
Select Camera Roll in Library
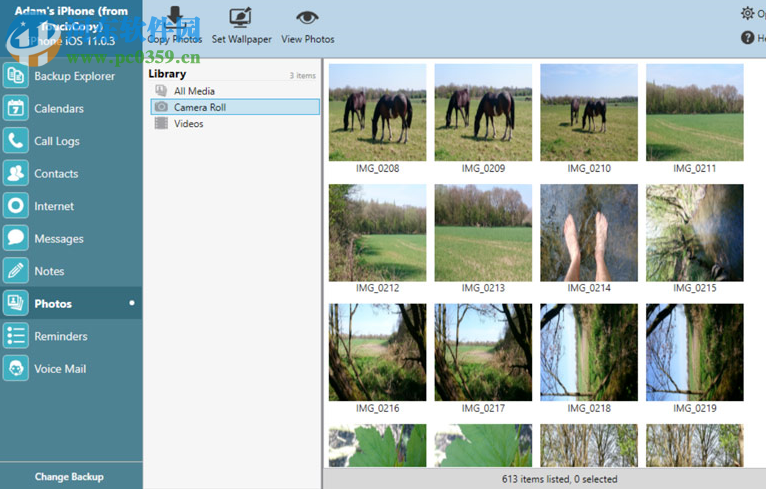235,107
